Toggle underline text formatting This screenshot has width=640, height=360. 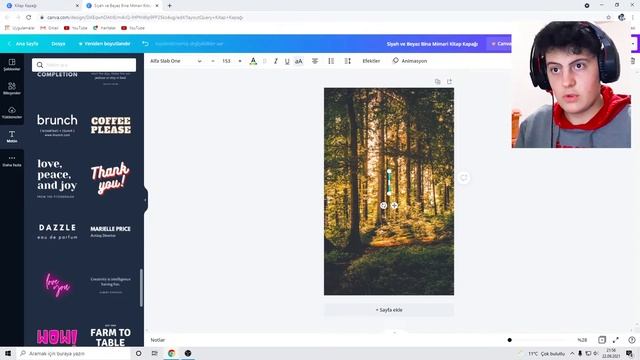(287, 61)
